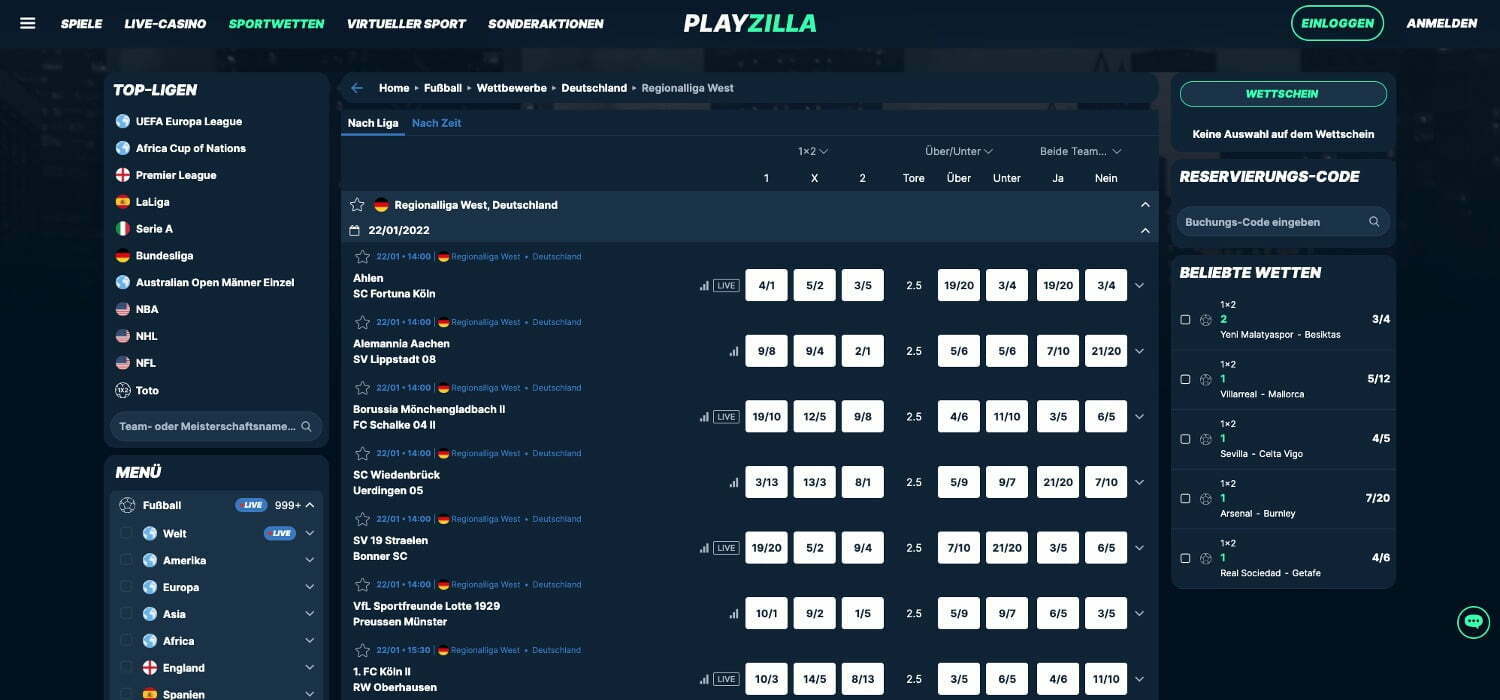Open statistics icon for Alemannia Aachen match
Image resolution: width=1500 pixels, height=700 pixels.
(734, 352)
